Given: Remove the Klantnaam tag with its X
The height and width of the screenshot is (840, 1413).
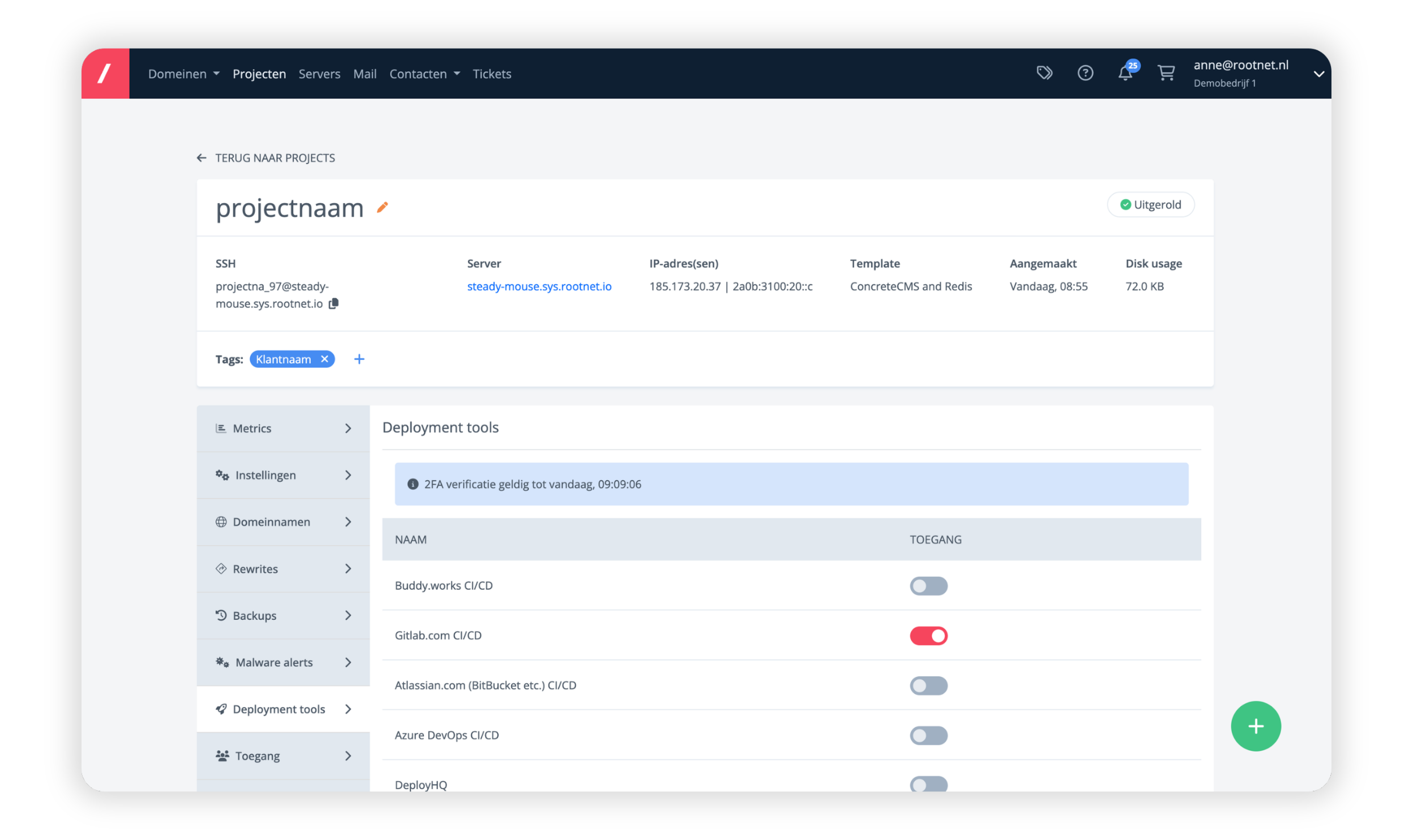Looking at the screenshot, I should (324, 359).
